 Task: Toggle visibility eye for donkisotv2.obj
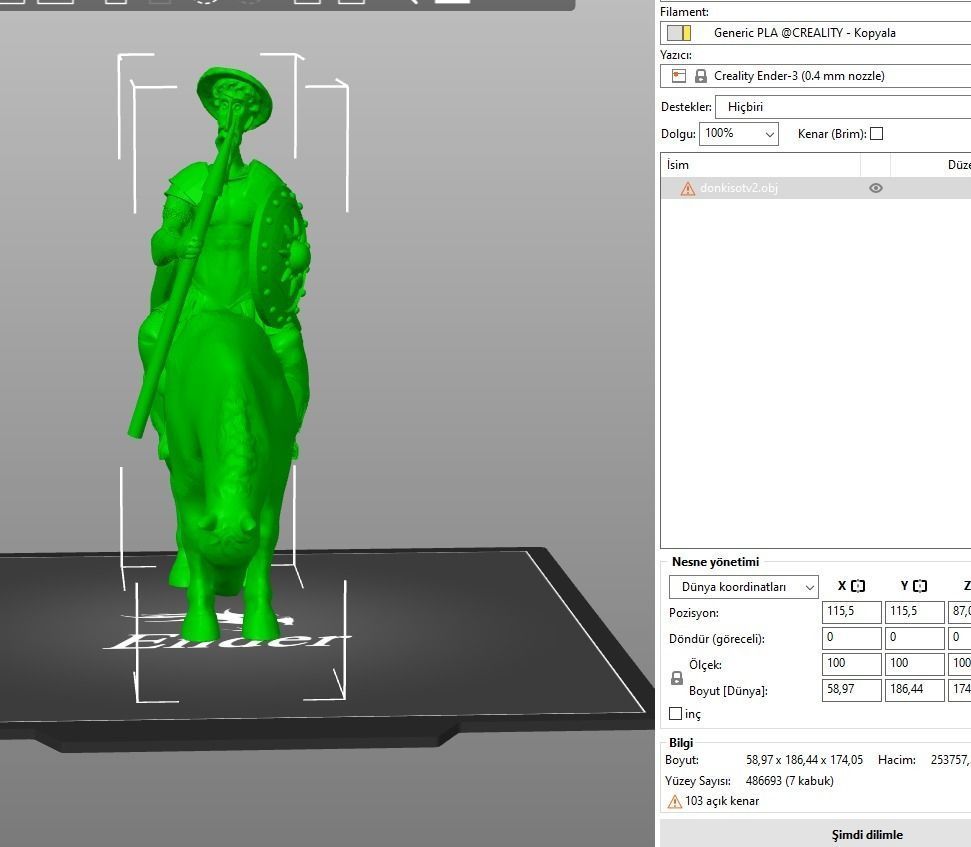tap(876, 188)
